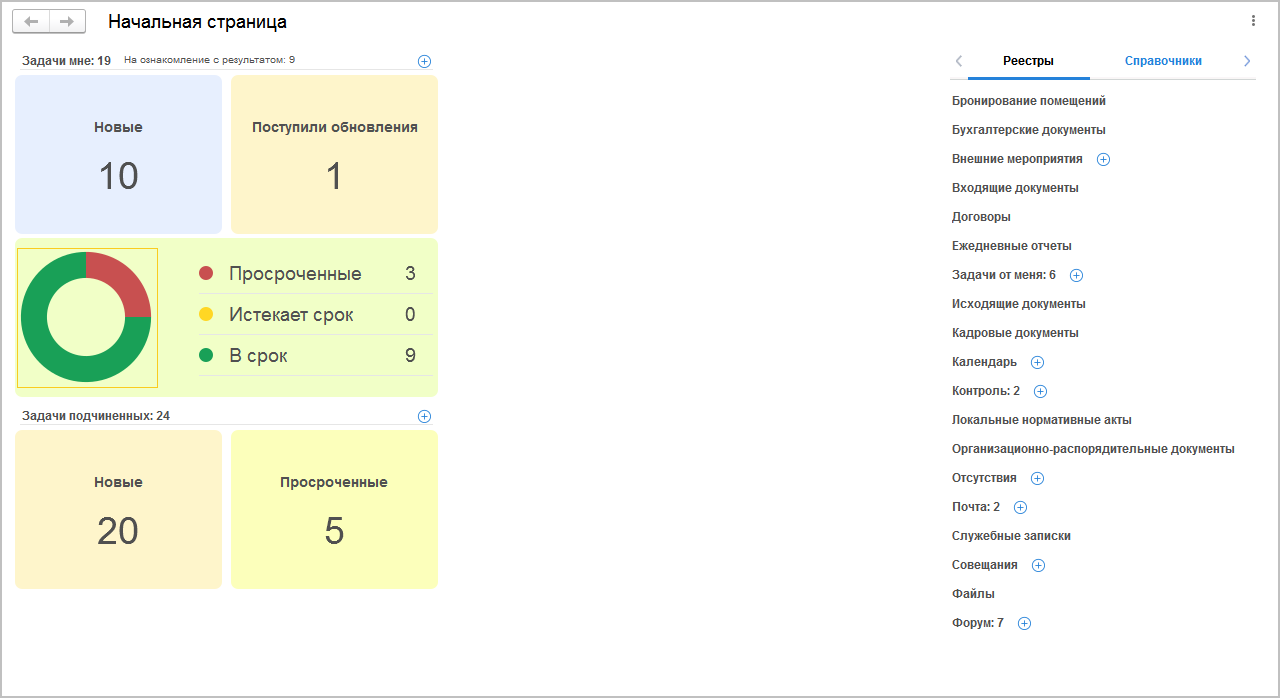Switch to the Реестры tab
Viewport: 1280px width, 698px height.
(x=1028, y=61)
